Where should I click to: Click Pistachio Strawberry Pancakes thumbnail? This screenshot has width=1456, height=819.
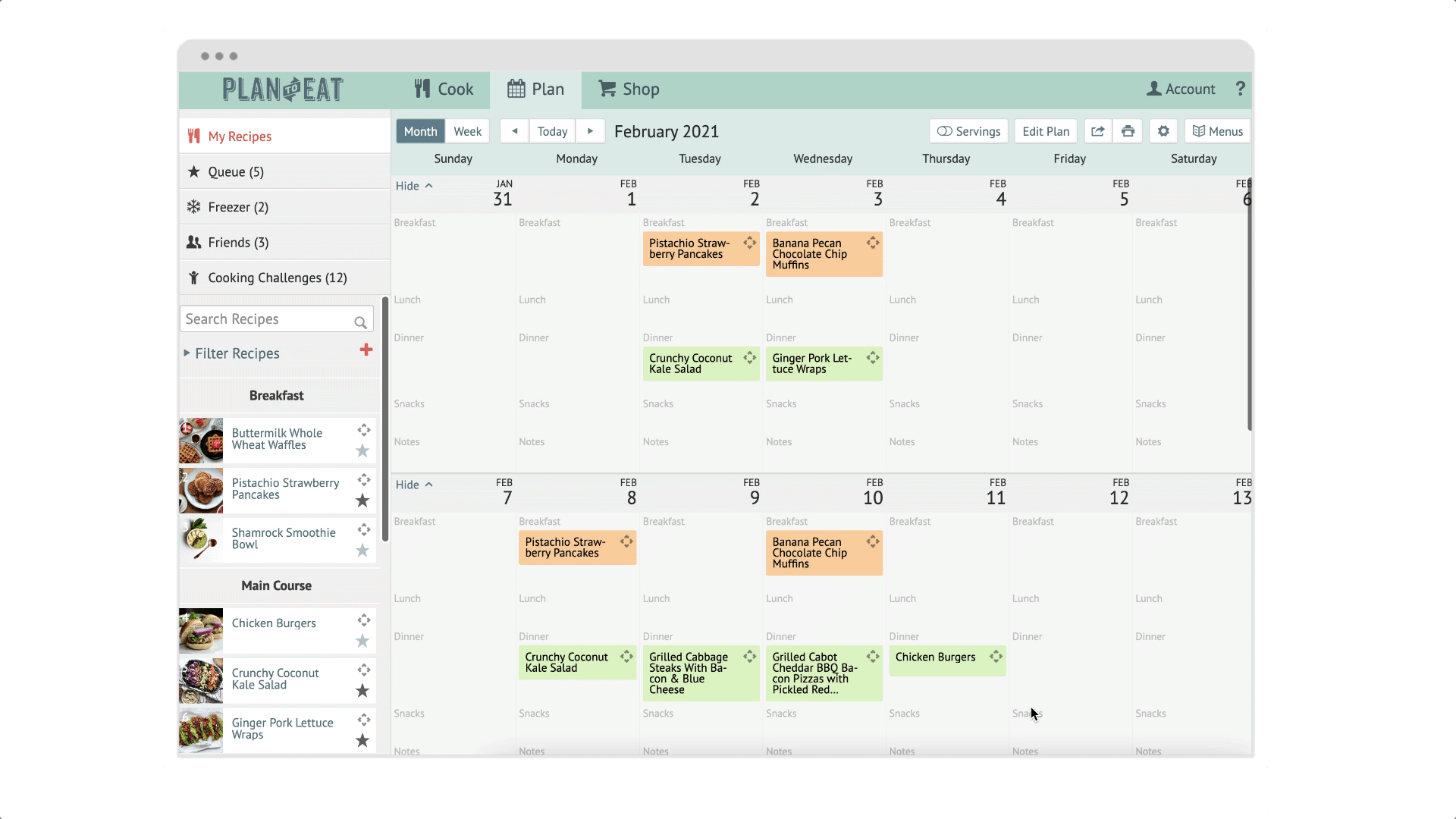[x=200, y=490]
